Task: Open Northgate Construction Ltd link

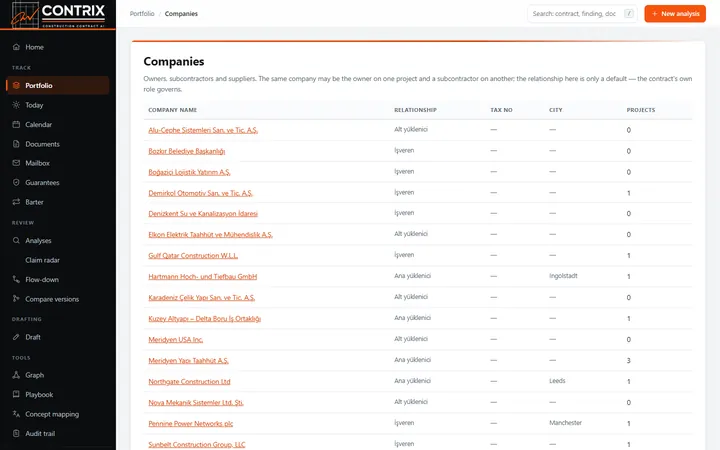Action: pos(189,382)
